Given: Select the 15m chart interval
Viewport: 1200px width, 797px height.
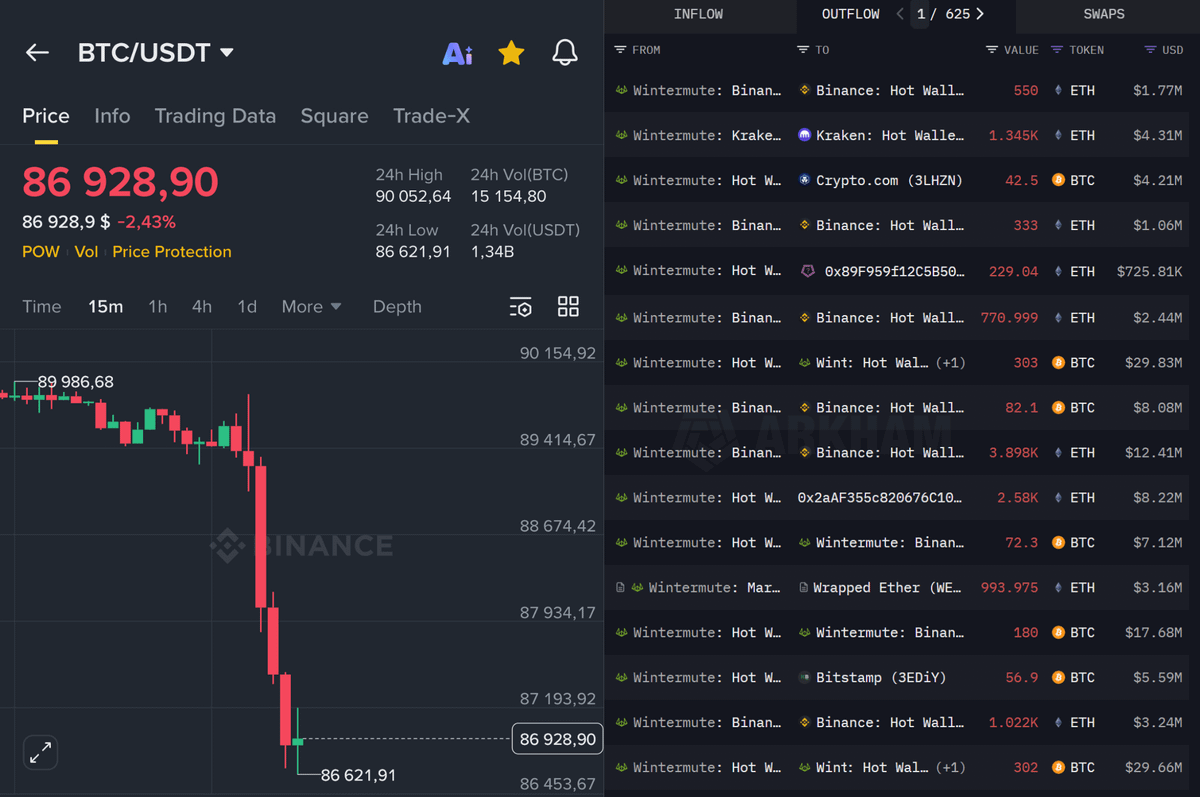Looking at the screenshot, I should (105, 307).
